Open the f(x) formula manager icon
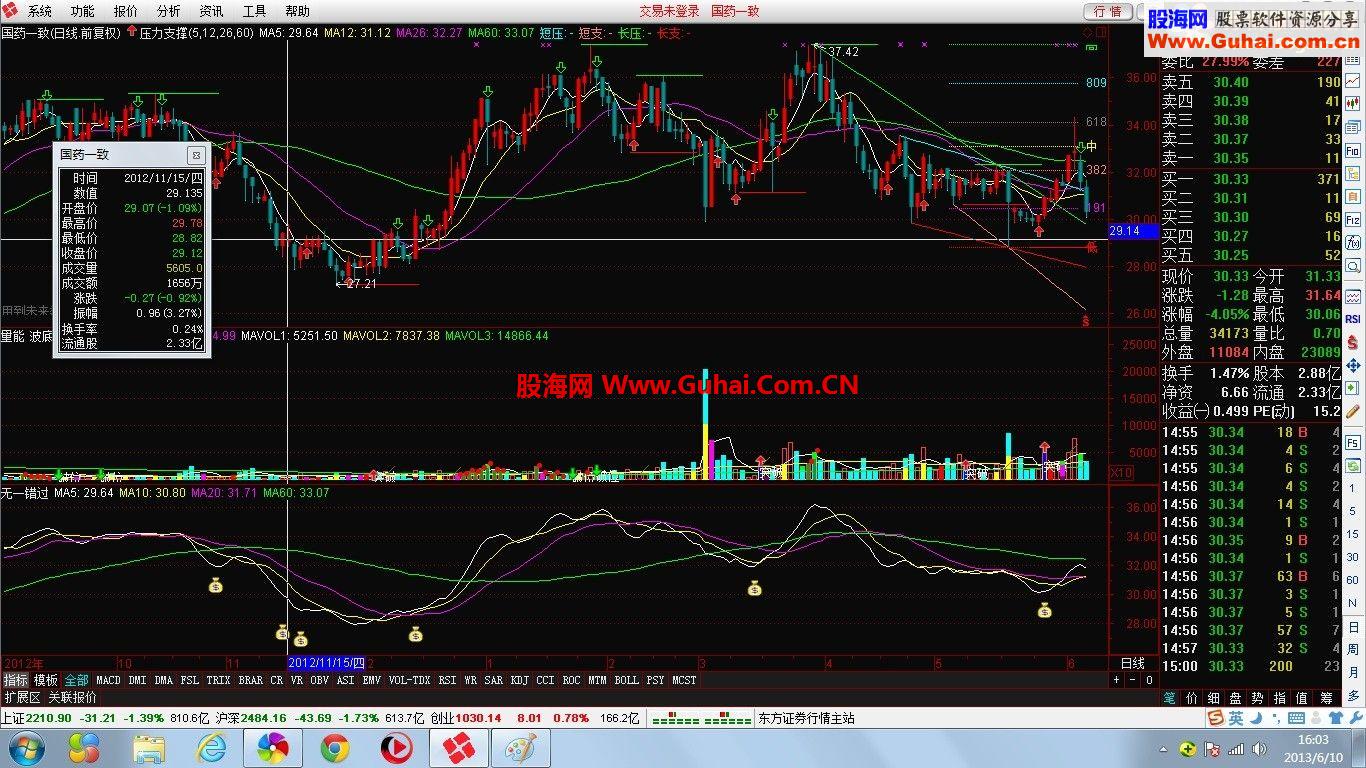The height and width of the screenshot is (768, 1366). tap(1352, 242)
